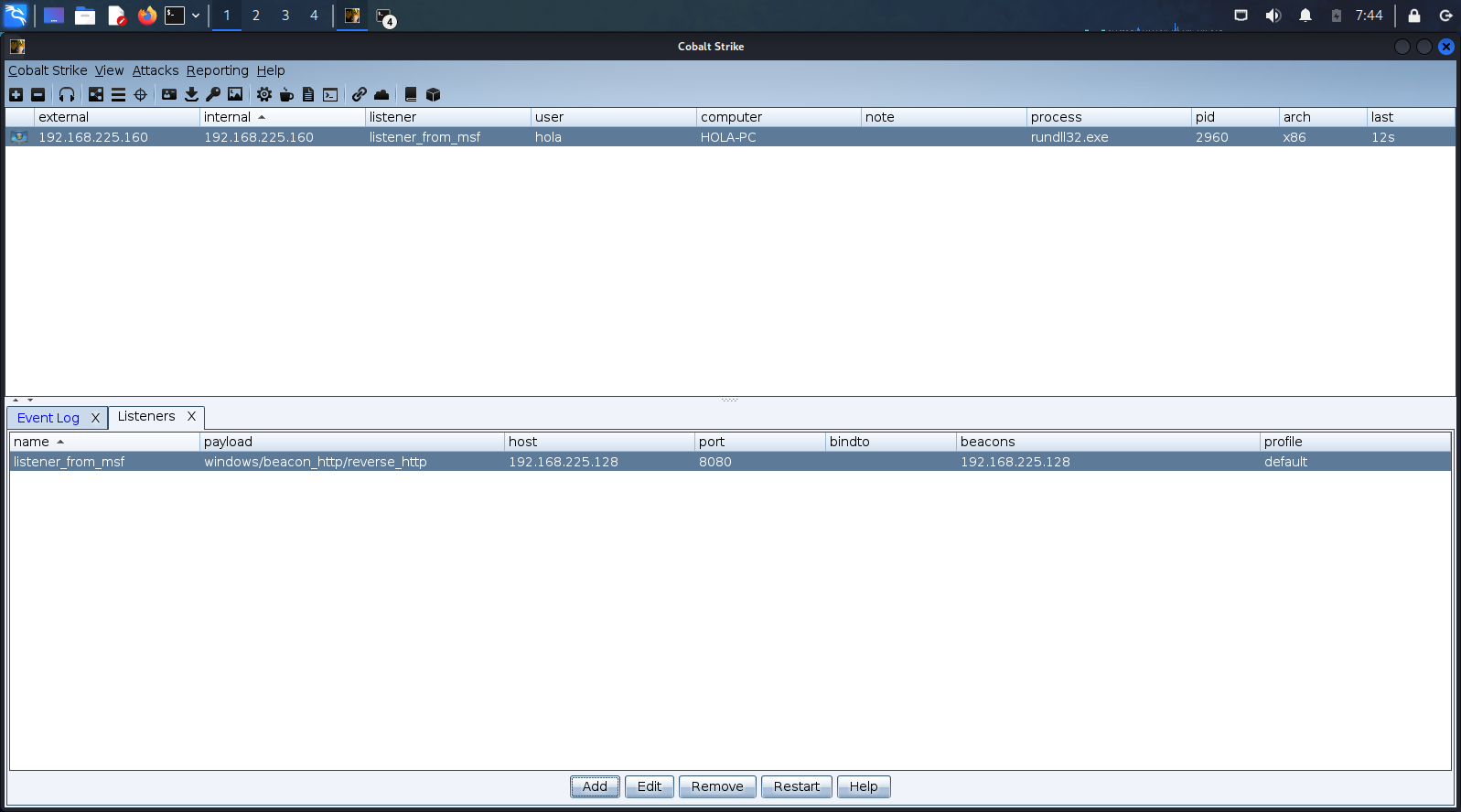
Task: Open the Java signed applet attack icon
Action: 286,94
